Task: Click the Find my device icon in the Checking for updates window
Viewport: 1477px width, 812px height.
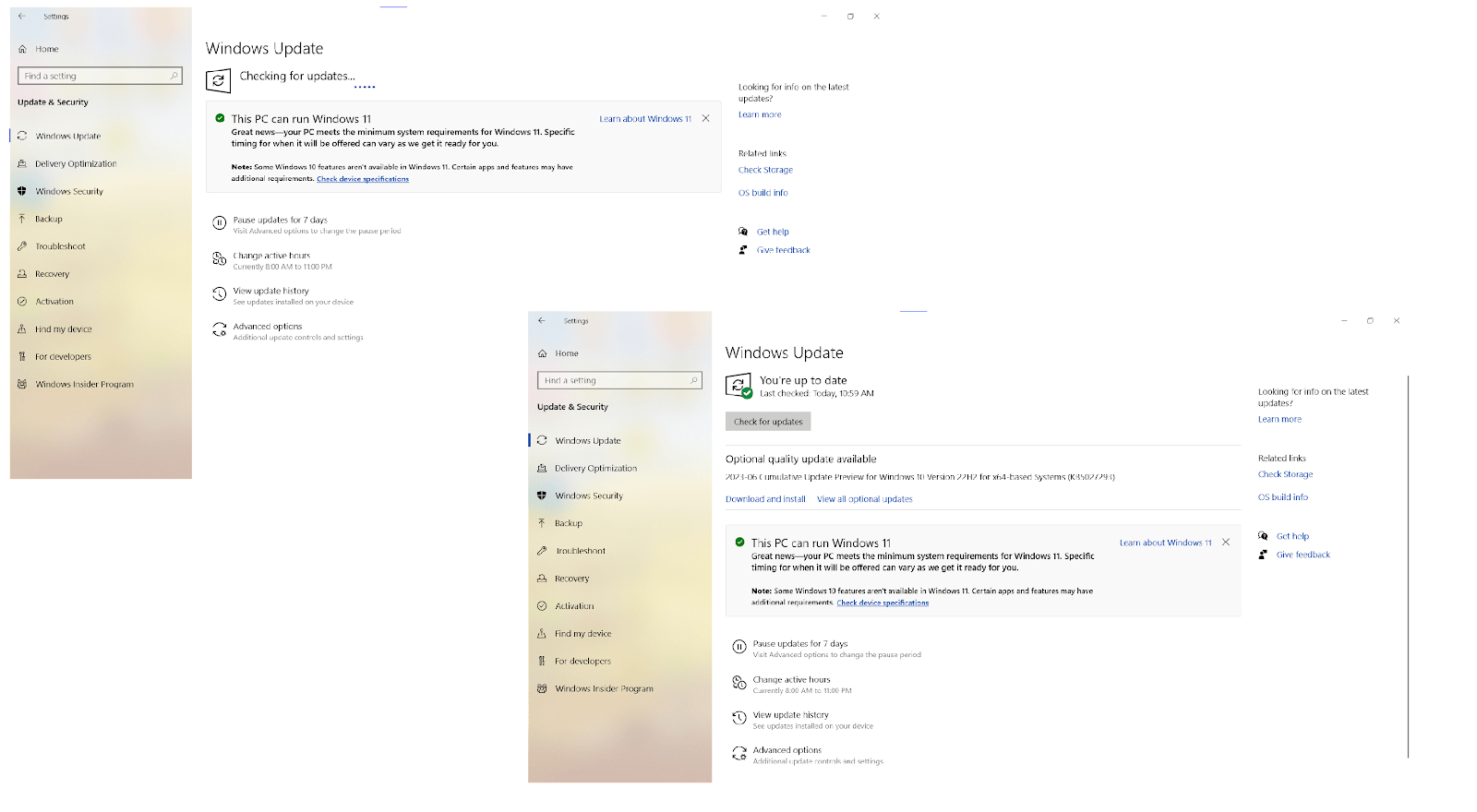Action: tap(22, 328)
